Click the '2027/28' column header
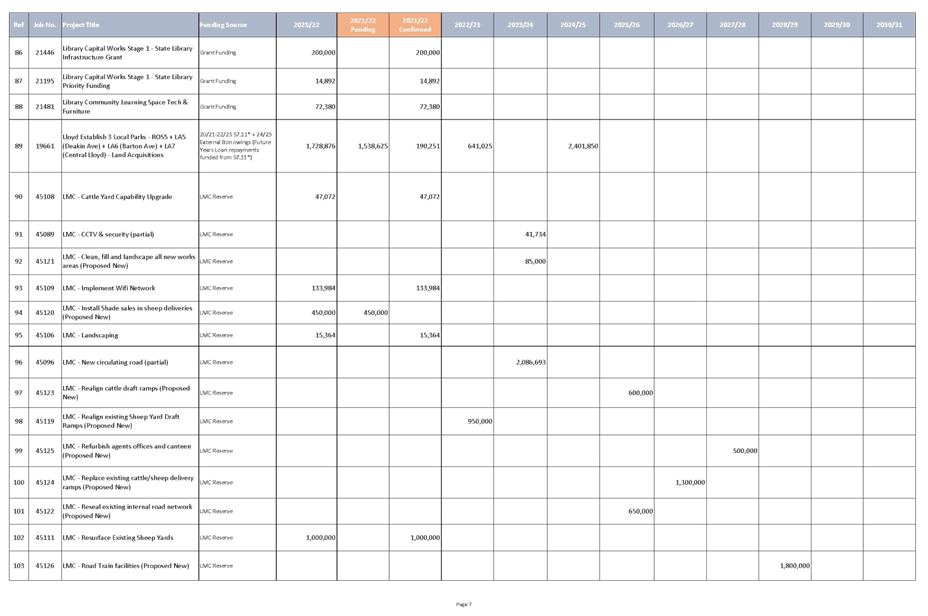 [732, 25]
